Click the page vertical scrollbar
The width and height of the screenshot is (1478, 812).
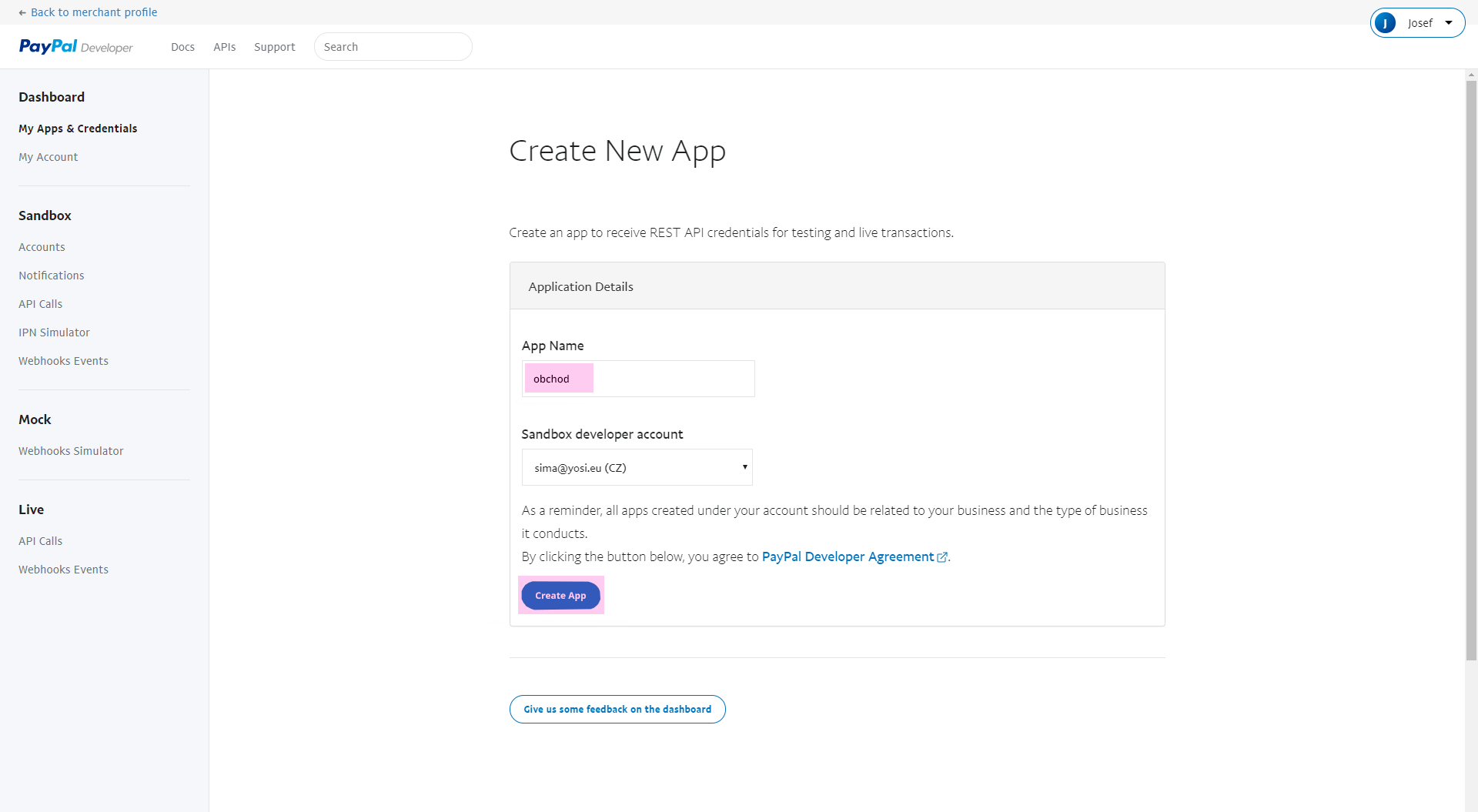(1471, 369)
